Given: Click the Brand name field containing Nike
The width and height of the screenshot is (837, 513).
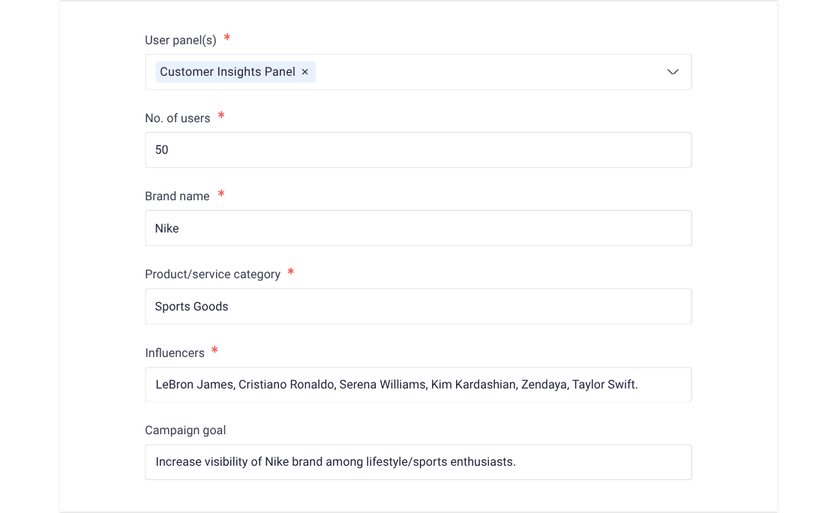Looking at the screenshot, I should [x=418, y=228].
